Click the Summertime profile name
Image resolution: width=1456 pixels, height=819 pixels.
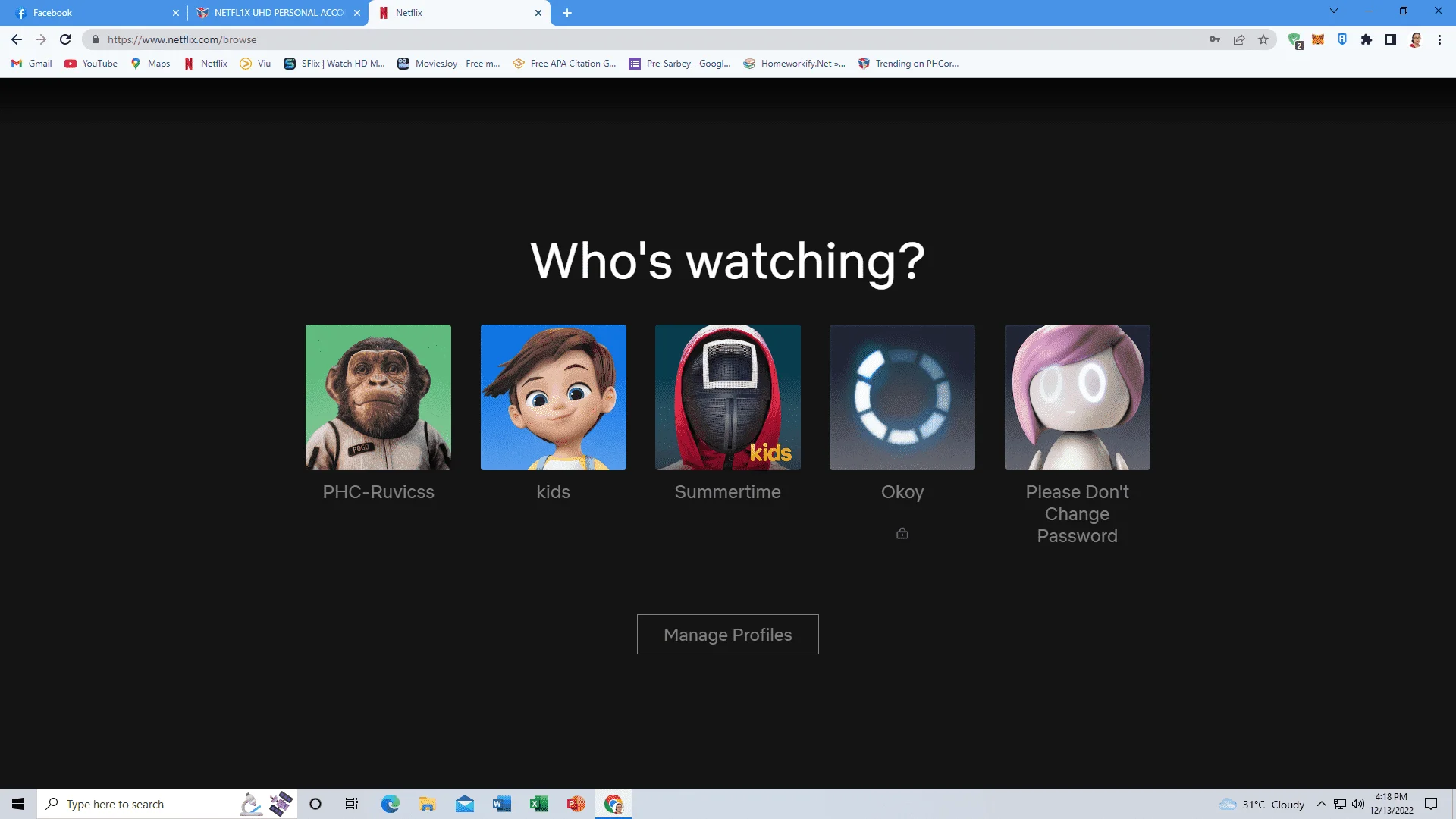click(x=728, y=492)
